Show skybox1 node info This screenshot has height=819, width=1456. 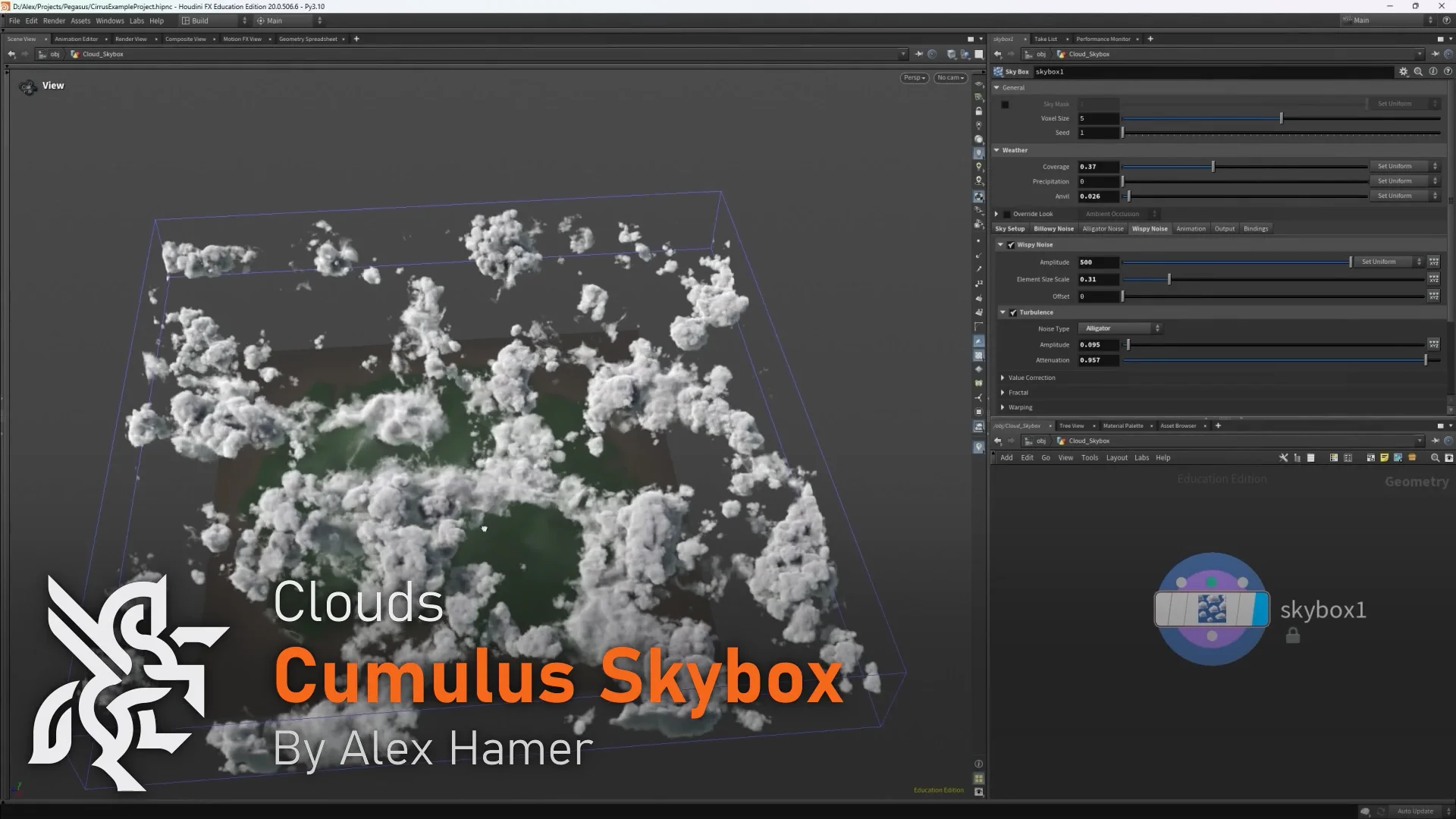(x=1433, y=71)
